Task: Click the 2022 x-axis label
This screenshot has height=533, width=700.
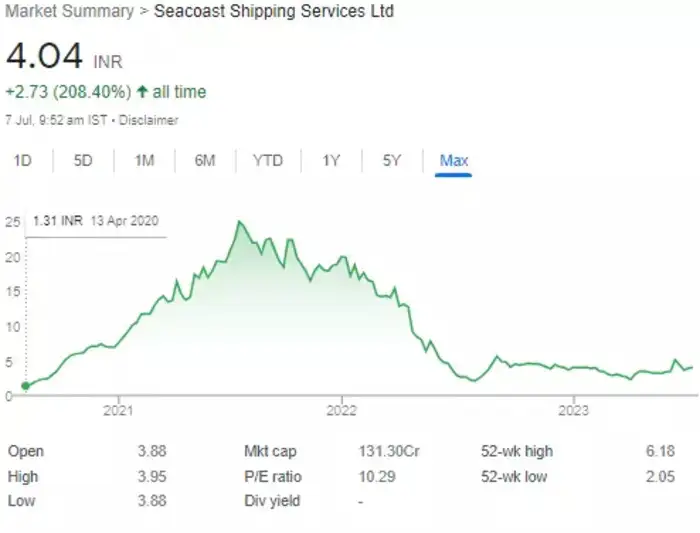Action: [x=341, y=410]
